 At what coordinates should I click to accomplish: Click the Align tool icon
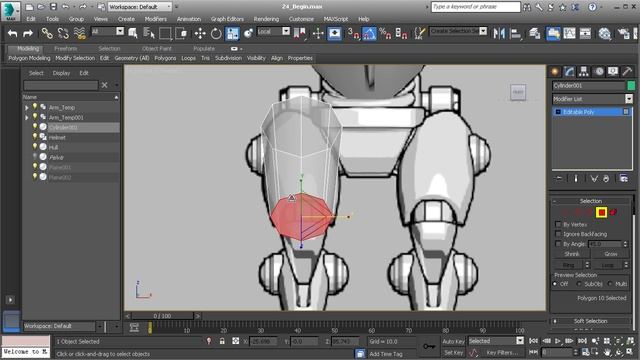[x=516, y=33]
